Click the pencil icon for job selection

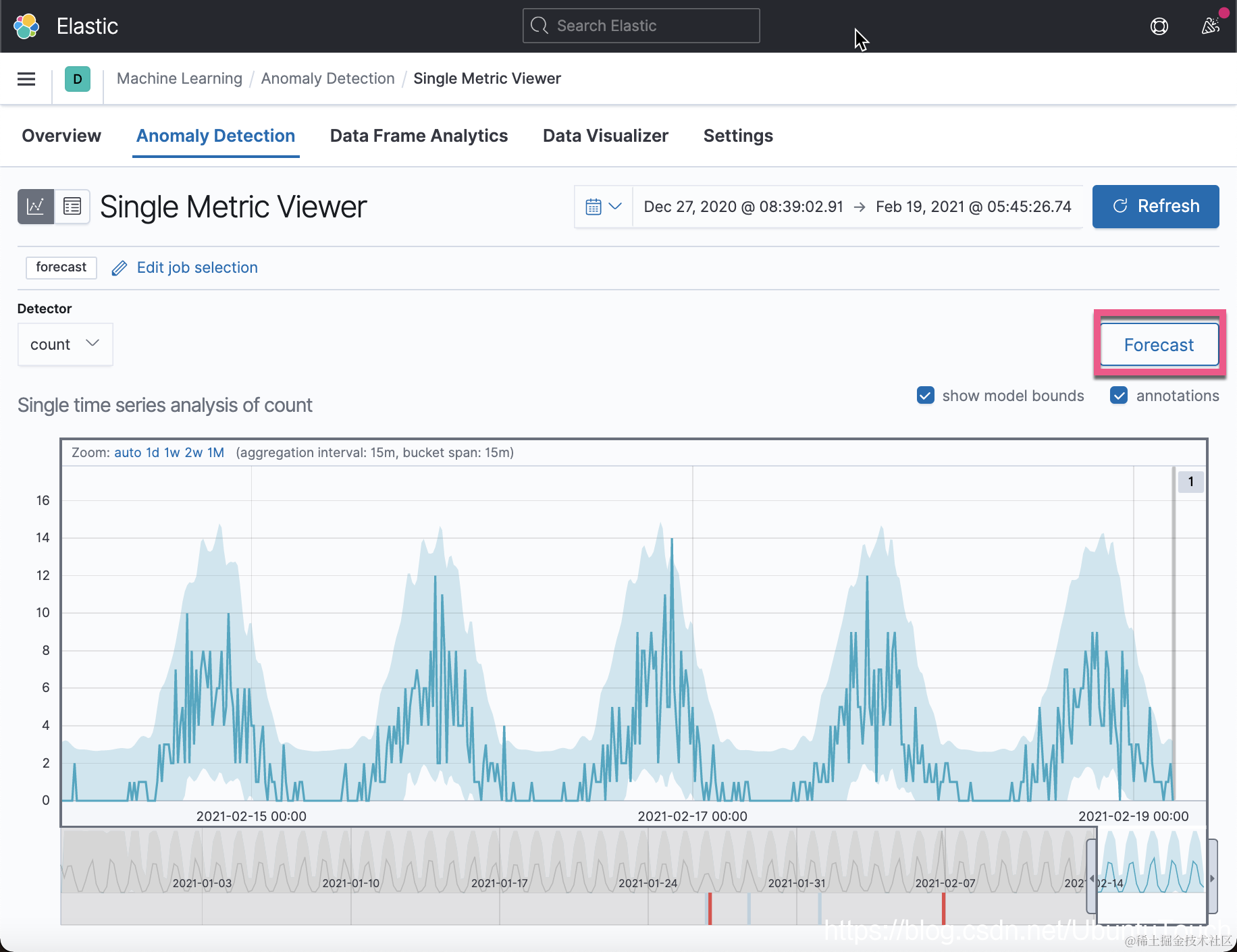(x=120, y=268)
